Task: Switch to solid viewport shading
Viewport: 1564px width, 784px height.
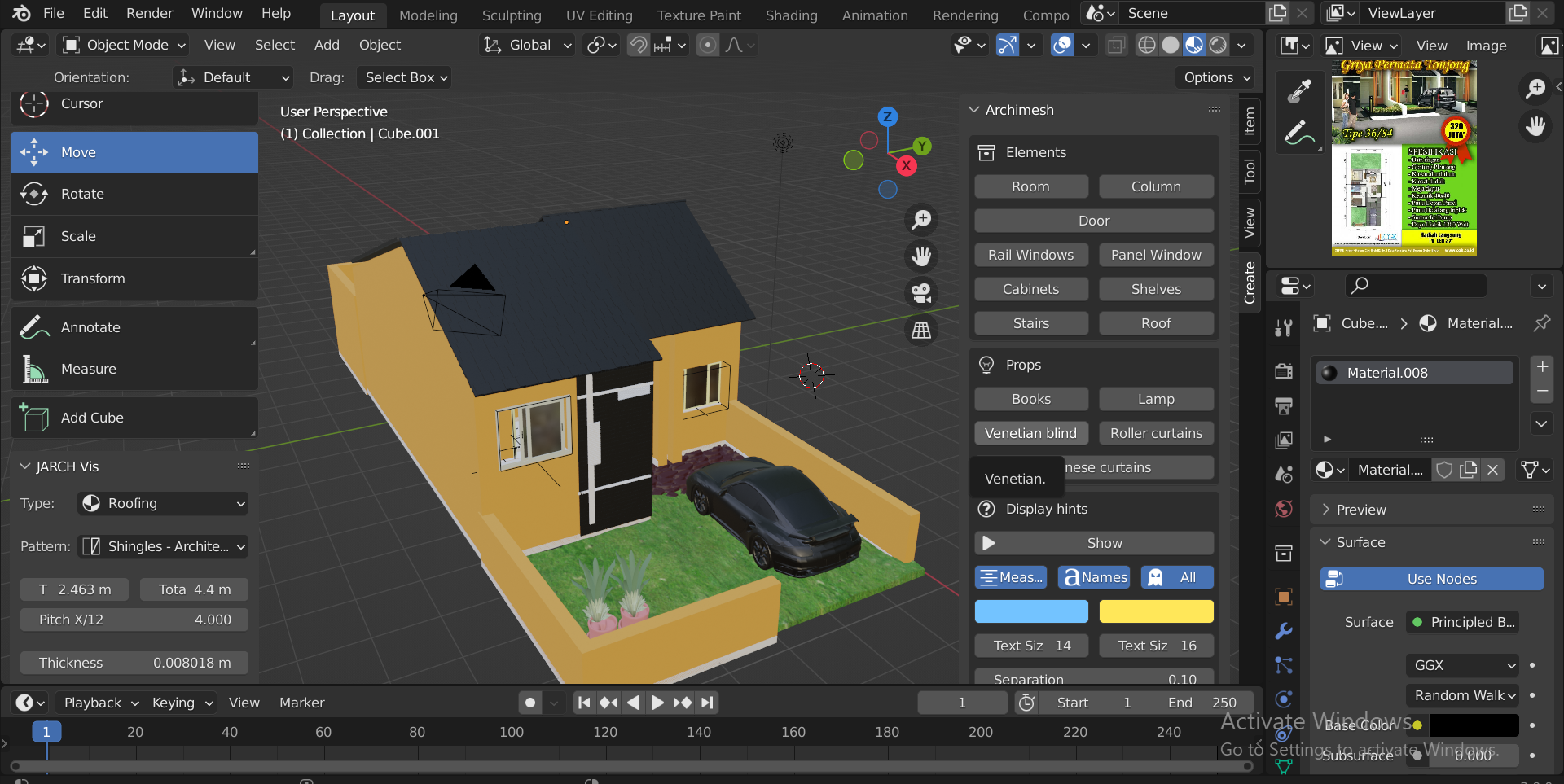Action: pos(1170,45)
